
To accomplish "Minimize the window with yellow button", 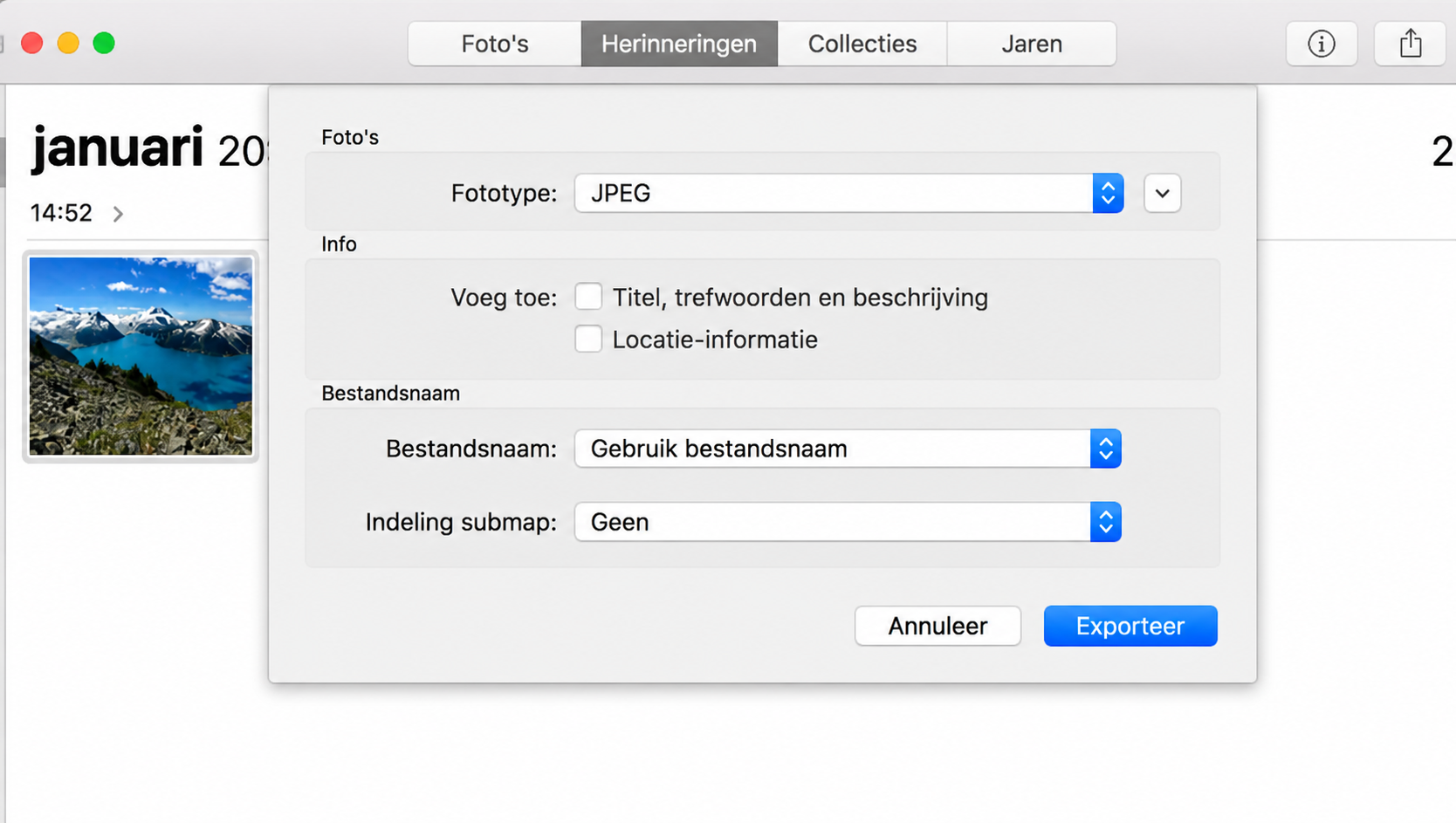I will pyautogui.click(x=68, y=43).
